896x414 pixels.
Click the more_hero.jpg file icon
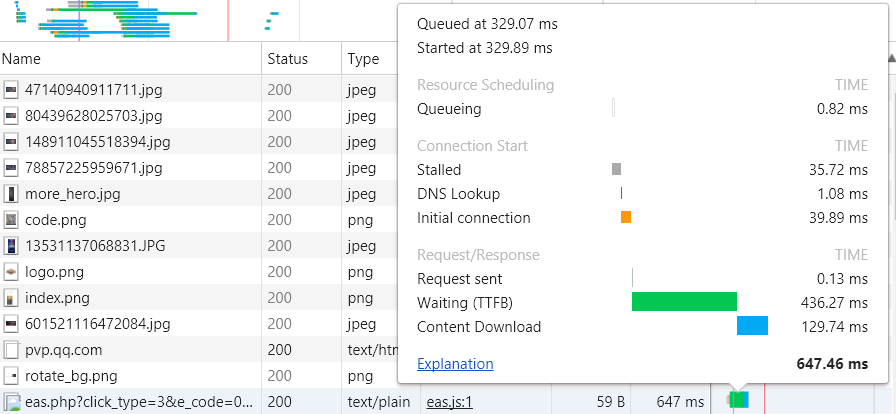pos(12,194)
